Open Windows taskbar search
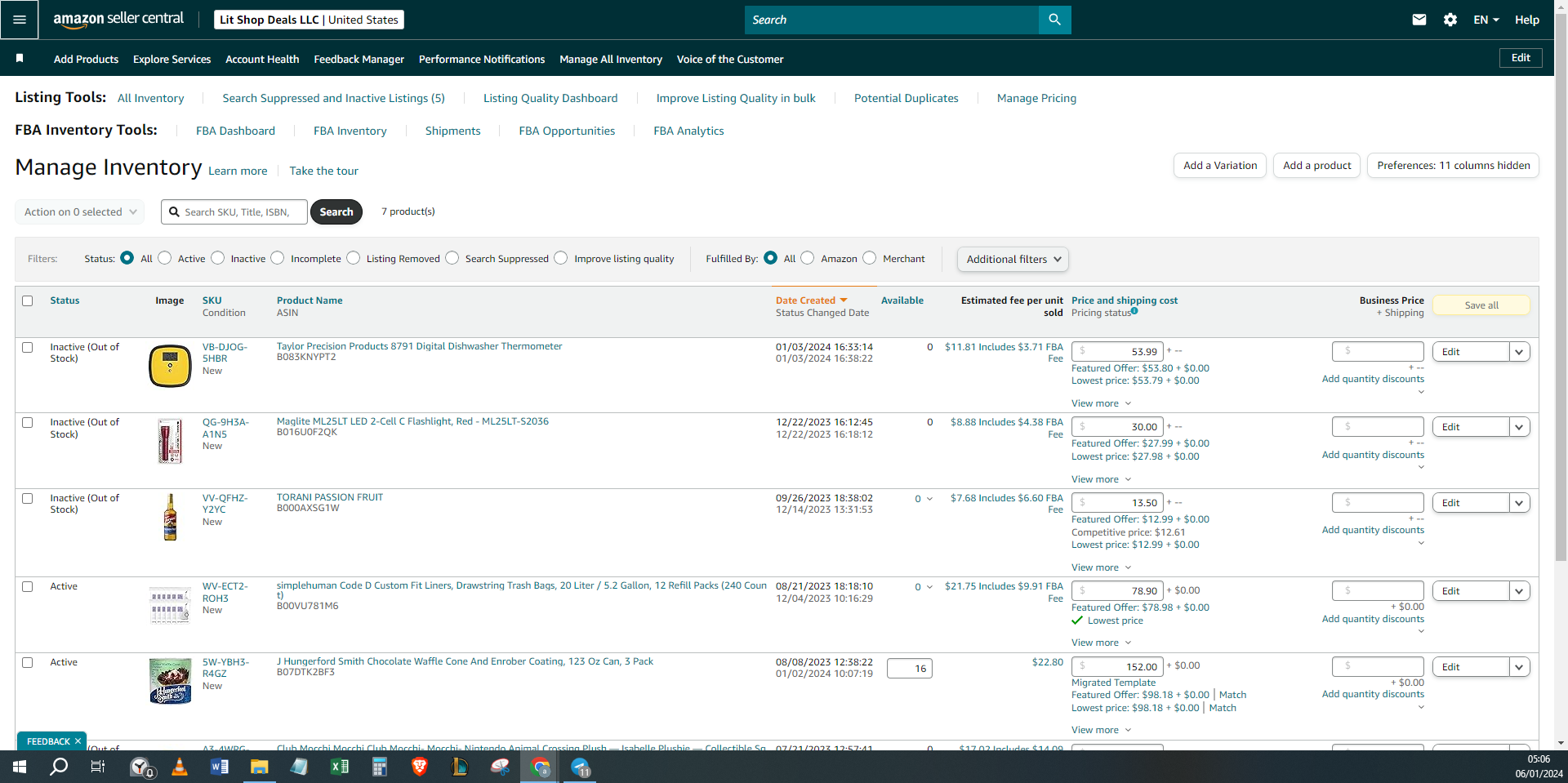 click(x=59, y=767)
